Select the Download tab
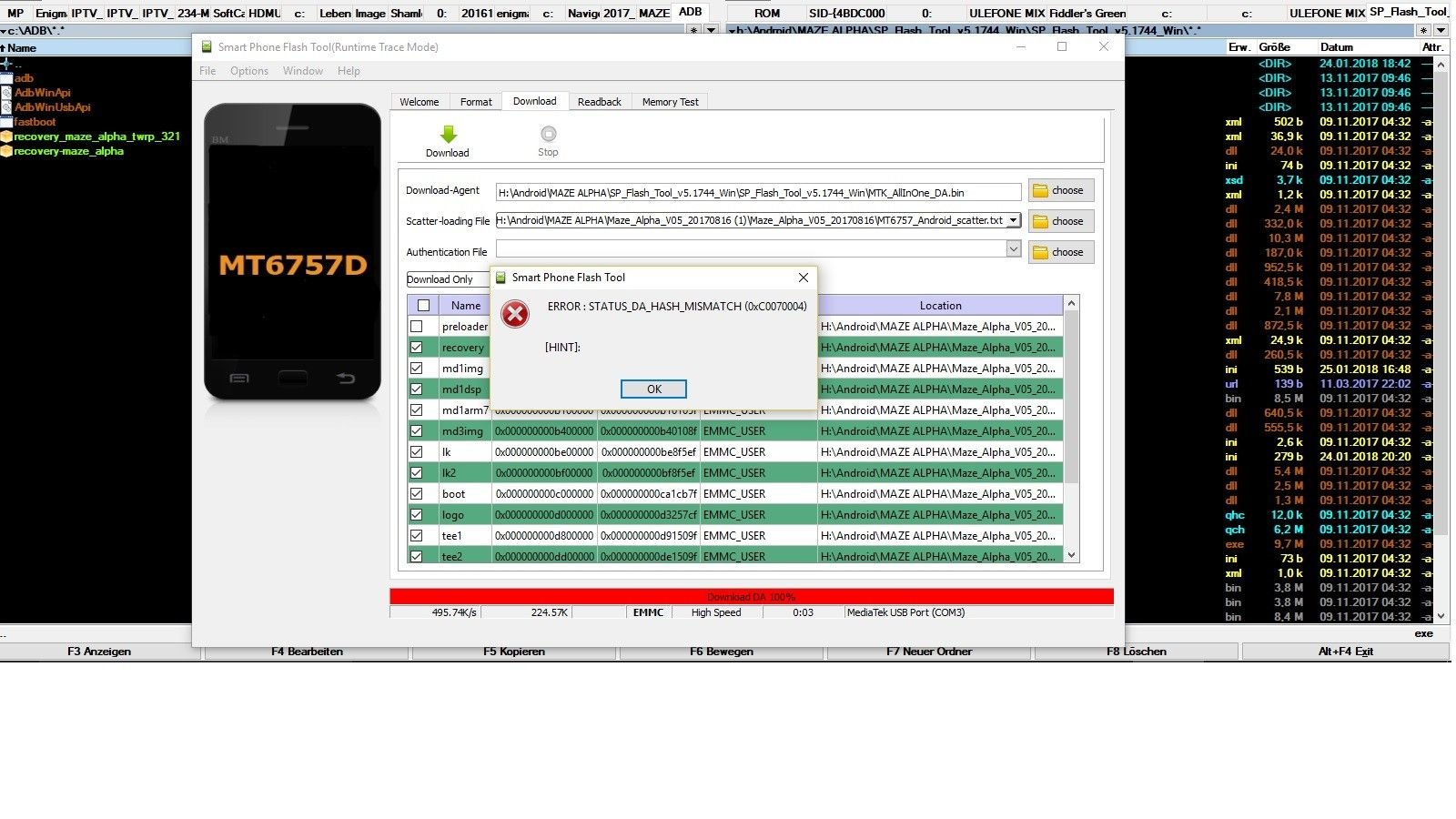Viewport: 1456px width, 819px height. pyautogui.click(x=535, y=101)
